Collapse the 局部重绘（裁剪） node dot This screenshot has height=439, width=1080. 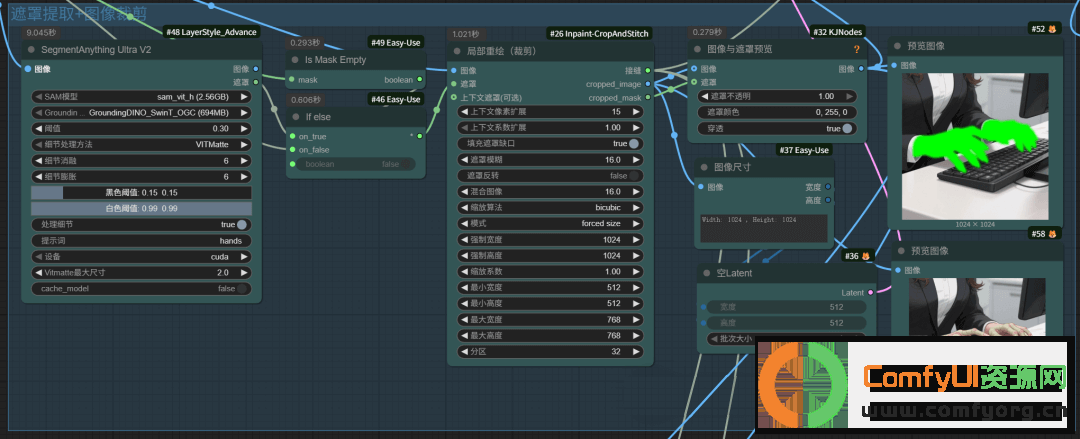click(x=456, y=51)
